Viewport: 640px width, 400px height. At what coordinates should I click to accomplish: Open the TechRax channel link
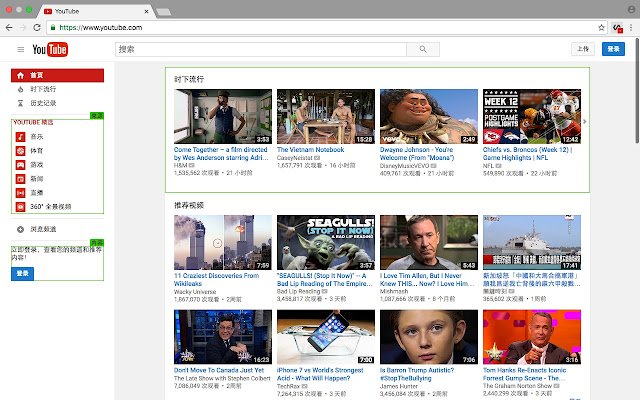289,386
